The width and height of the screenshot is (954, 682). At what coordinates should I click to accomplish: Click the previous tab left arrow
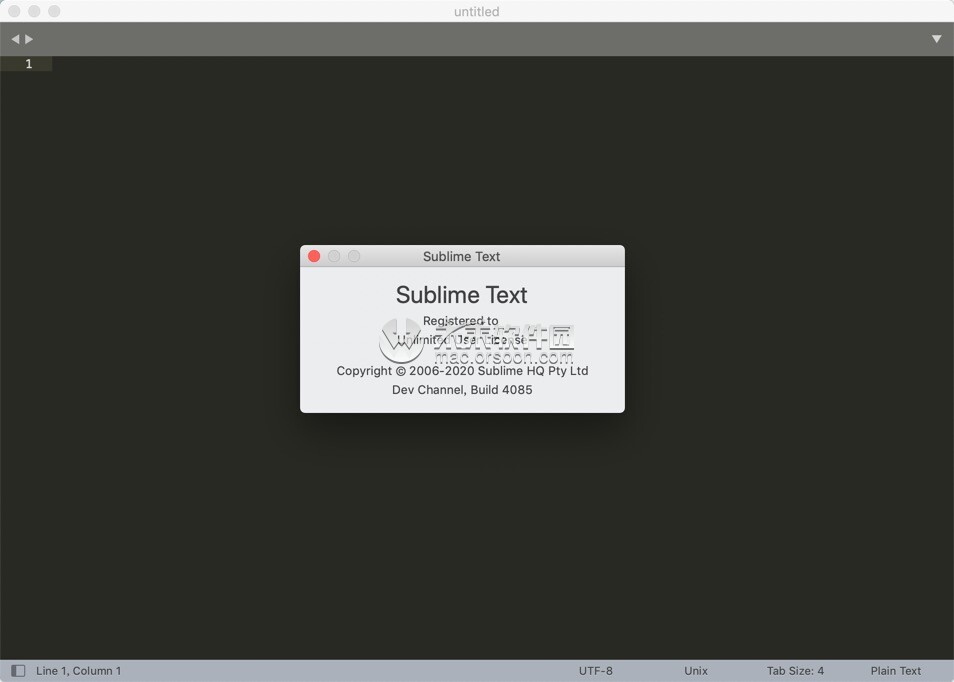(x=15, y=39)
